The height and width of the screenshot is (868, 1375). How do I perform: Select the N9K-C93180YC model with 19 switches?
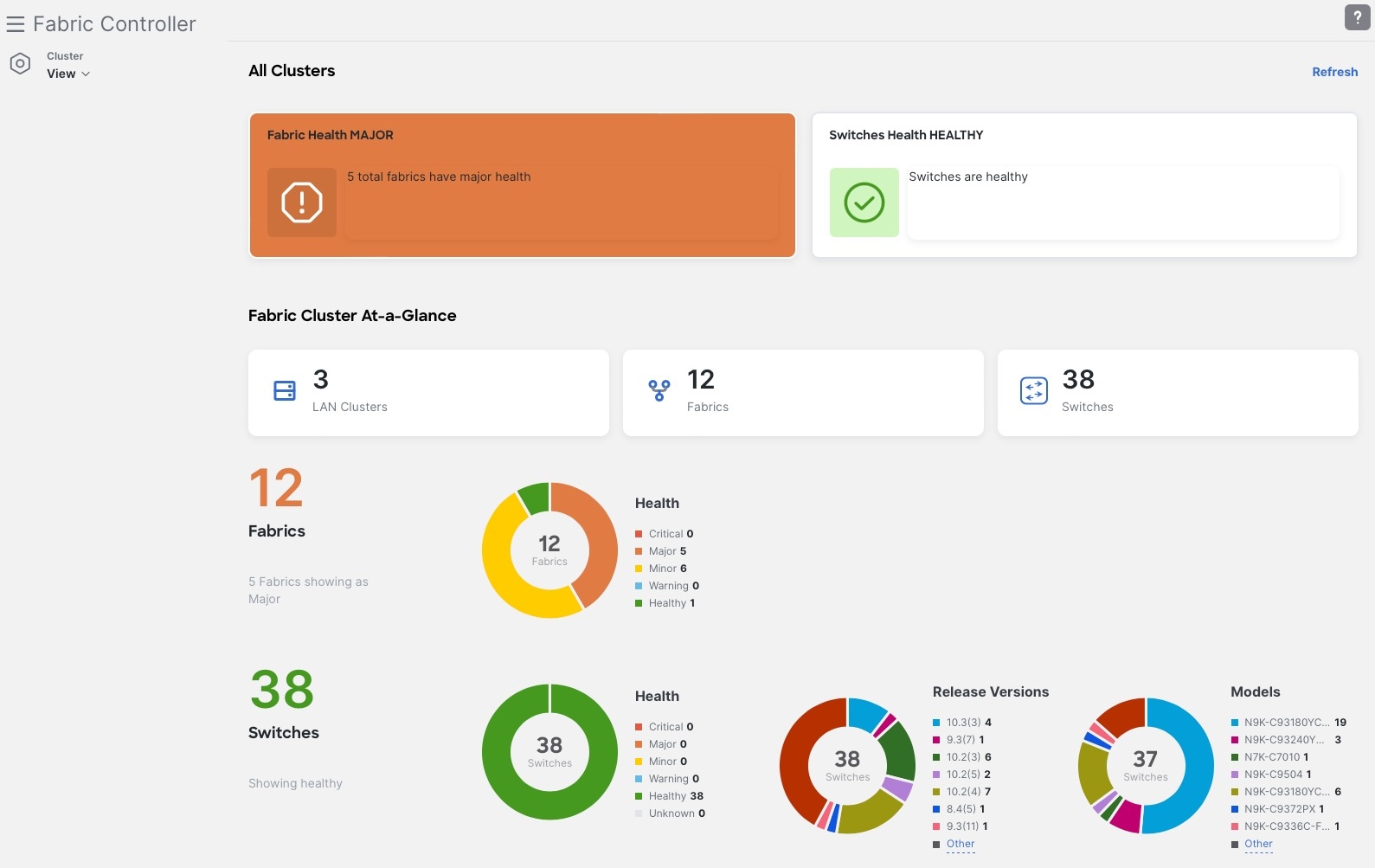(x=1289, y=723)
